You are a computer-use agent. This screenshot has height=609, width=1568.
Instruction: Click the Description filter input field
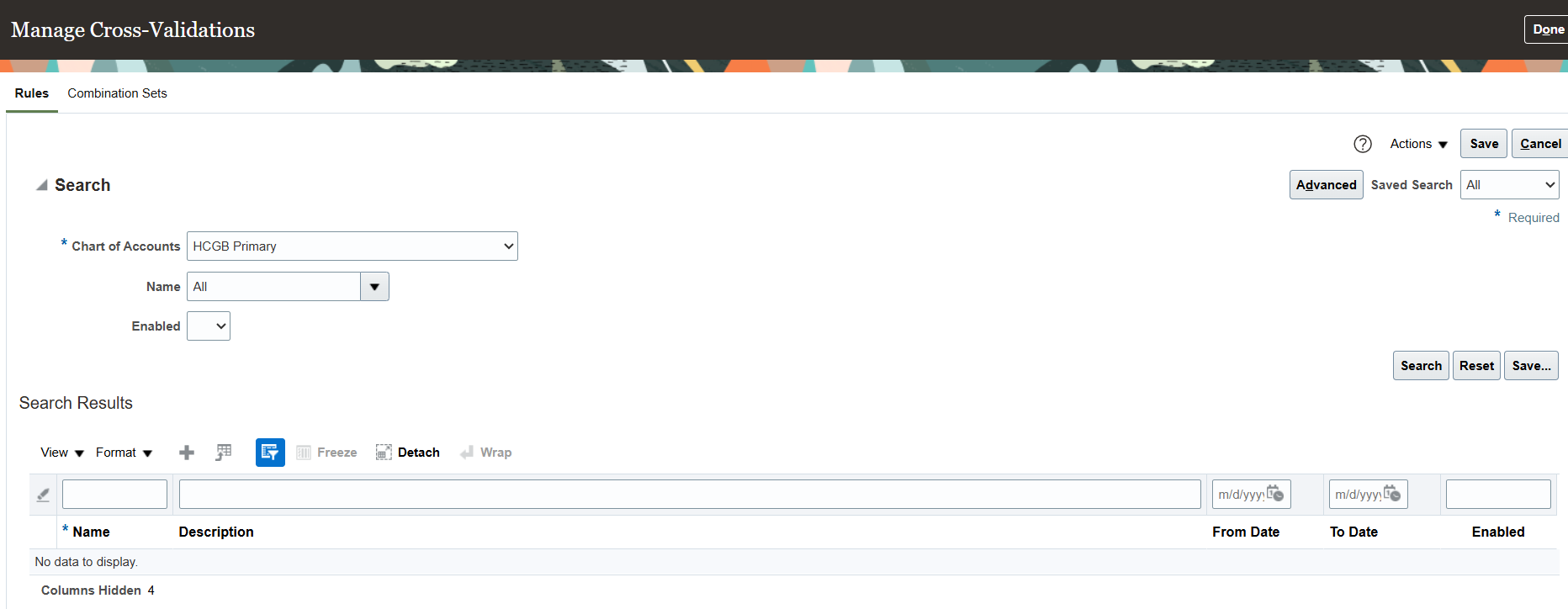690,495
